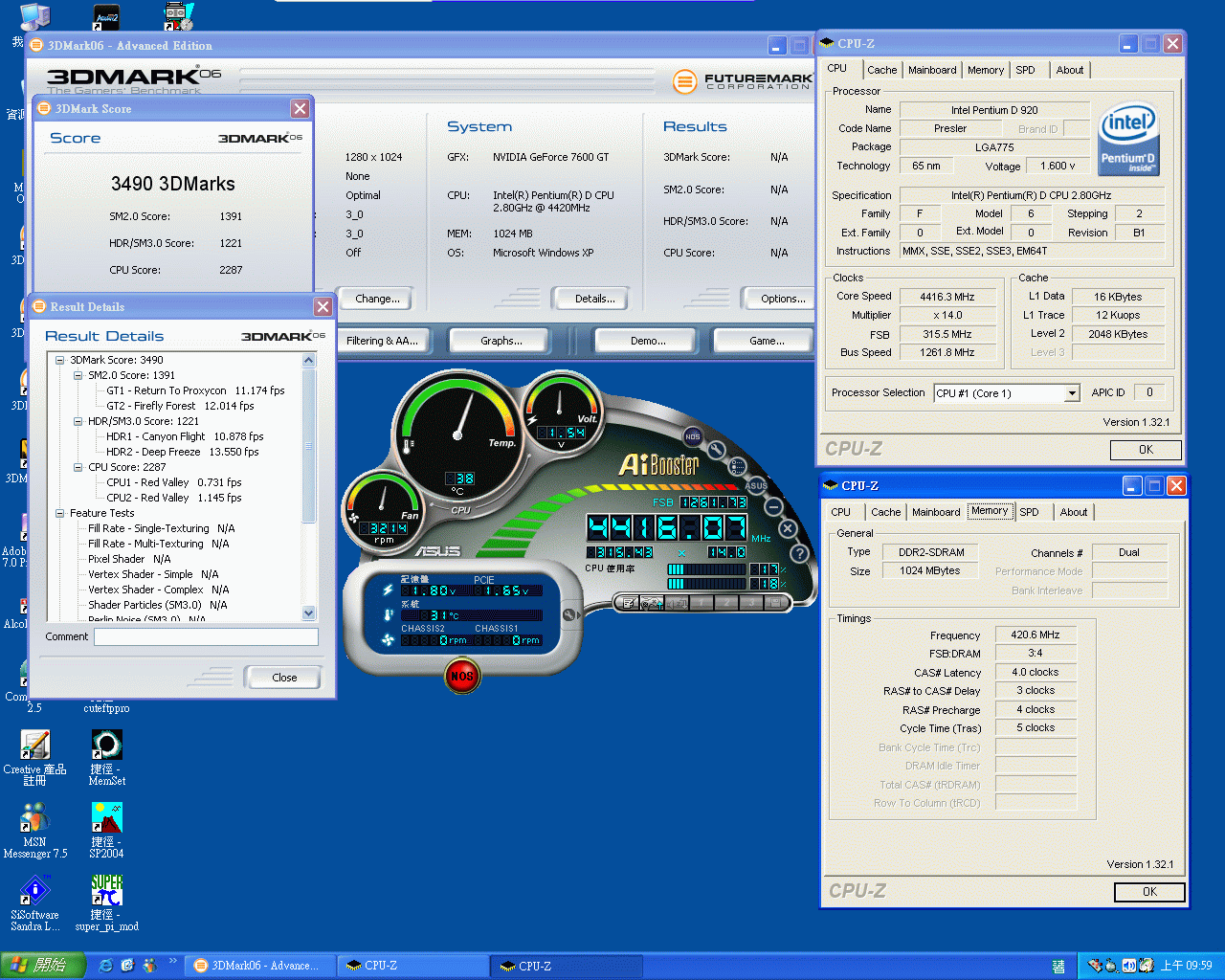Click AI Booster round minus minimize icon
Viewport: 1225px width, 980px height.
pyautogui.click(x=773, y=506)
